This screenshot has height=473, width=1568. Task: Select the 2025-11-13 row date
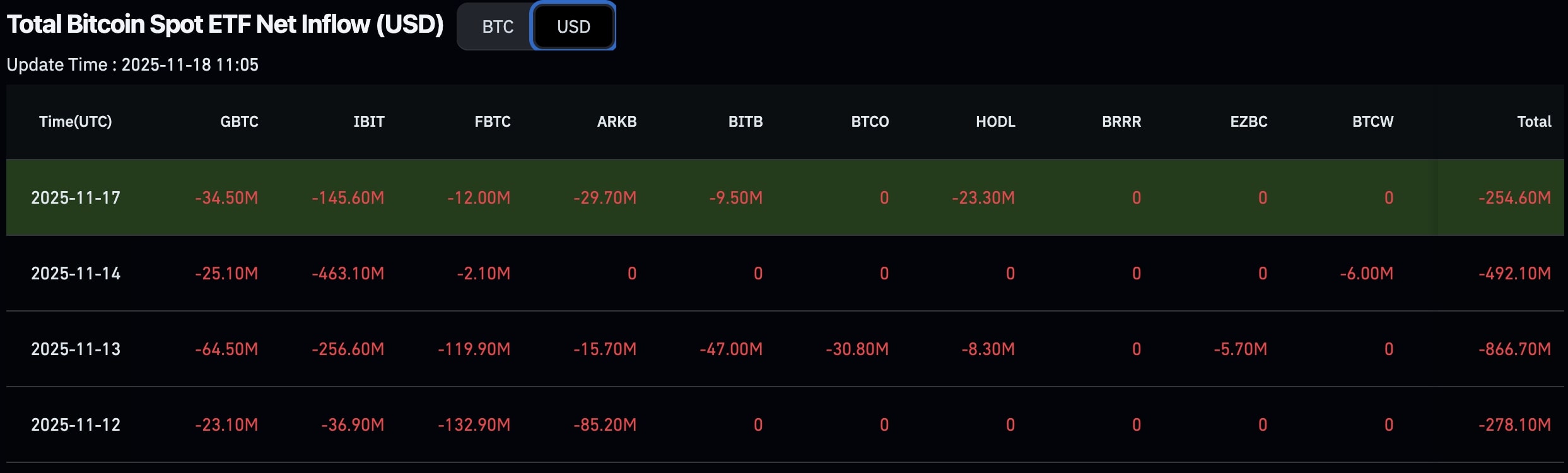(x=76, y=349)
